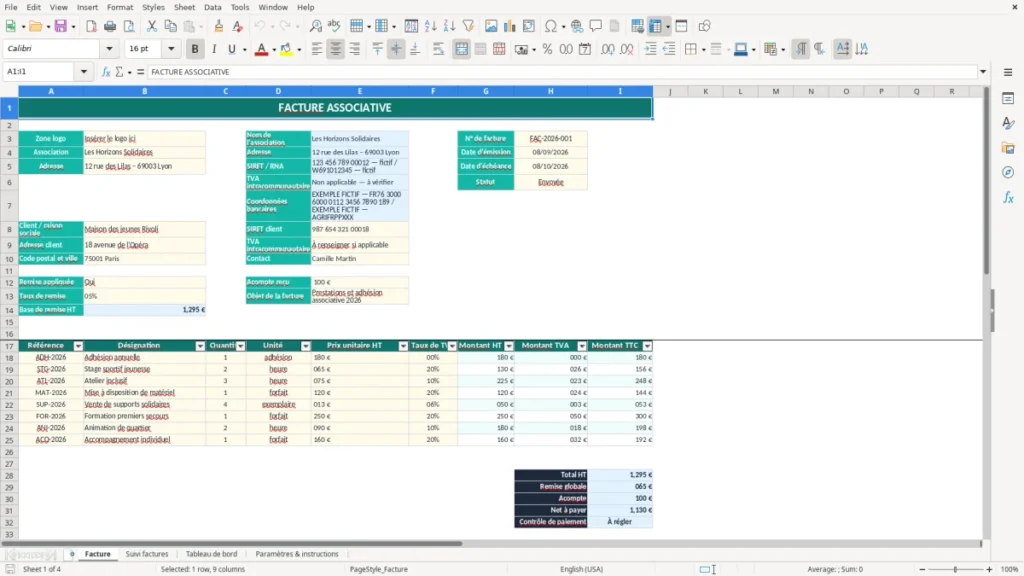This screenshot has height=576, width=1024.
Task: Open Borders dropdown arrow
Action: [x=703, y=49]
